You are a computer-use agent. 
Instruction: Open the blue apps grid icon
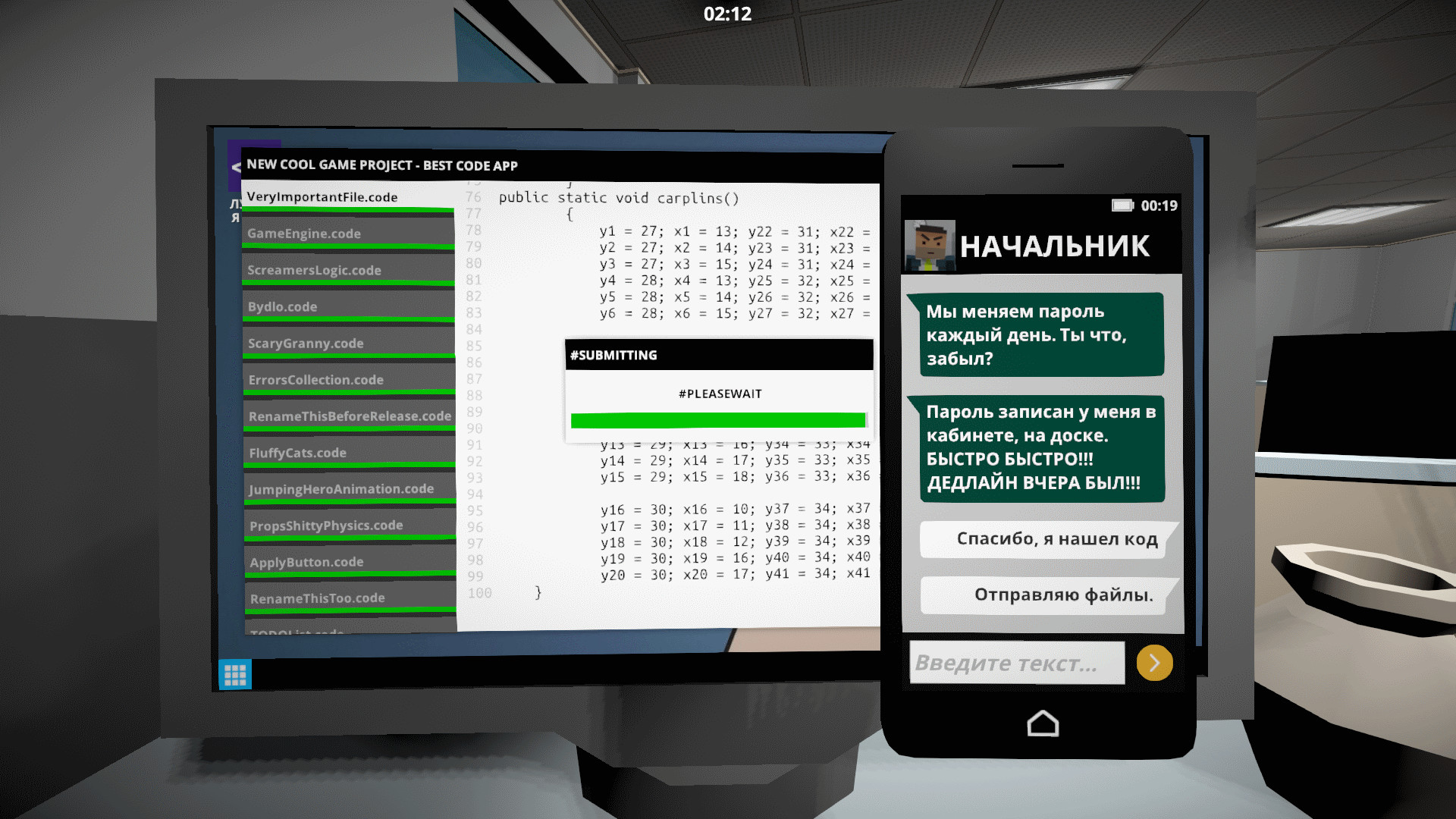[235, 674]
